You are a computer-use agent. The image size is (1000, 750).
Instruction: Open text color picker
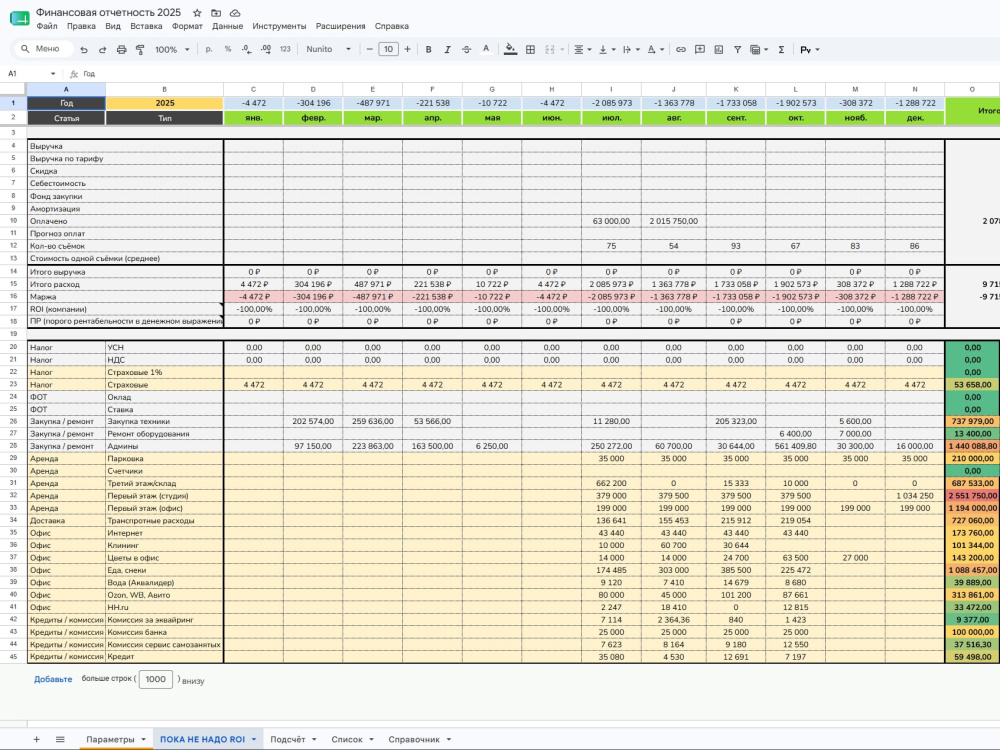(x=486, y=49)
